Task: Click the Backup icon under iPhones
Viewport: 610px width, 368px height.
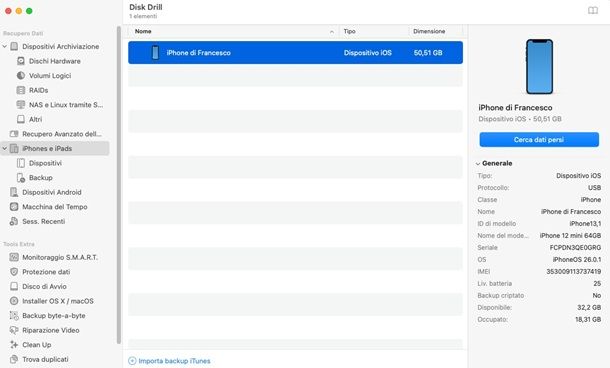Action: (21, 178)
